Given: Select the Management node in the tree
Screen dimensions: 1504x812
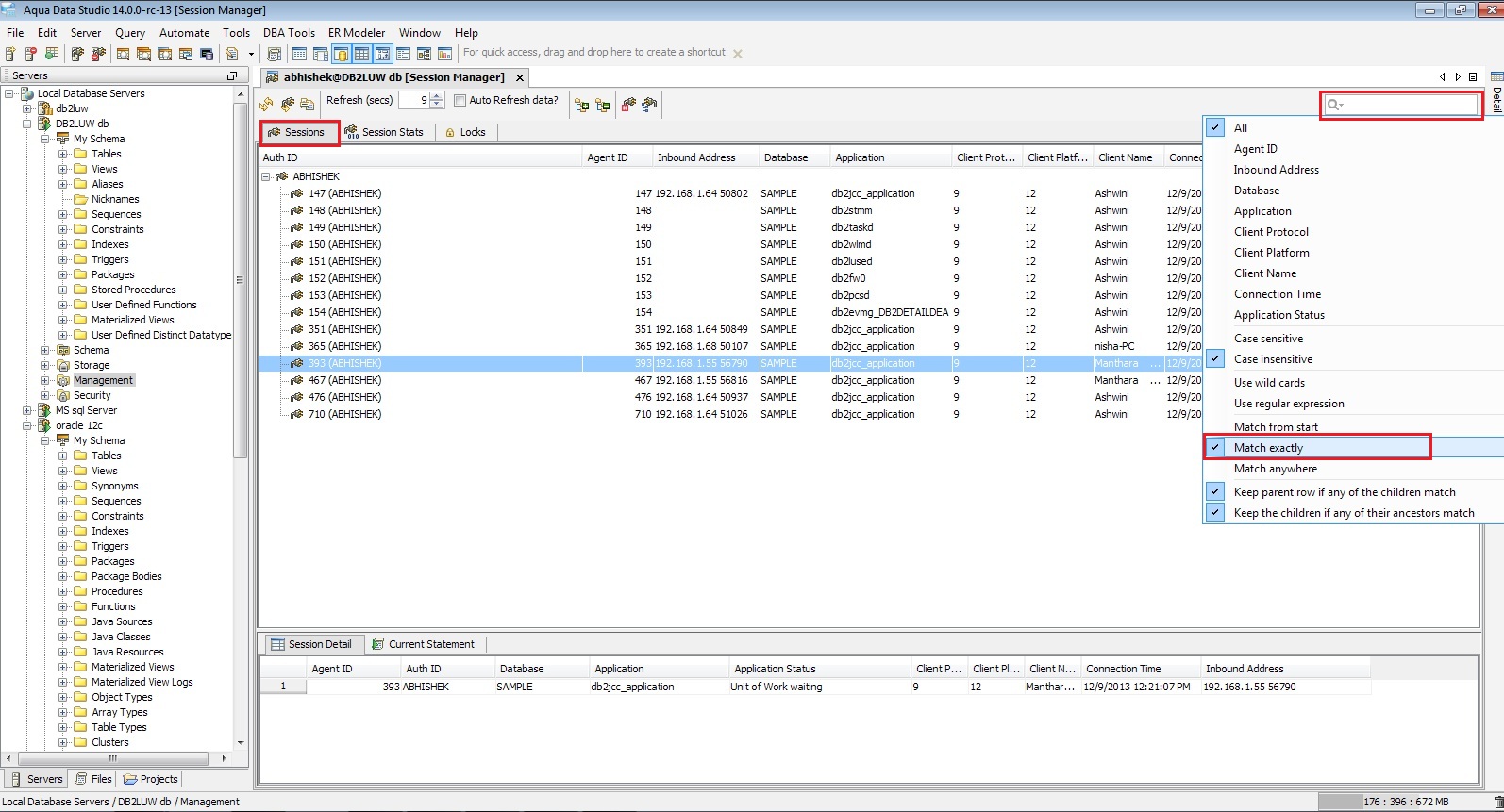Looking at the screenshot, I should (x=104, y=380).
